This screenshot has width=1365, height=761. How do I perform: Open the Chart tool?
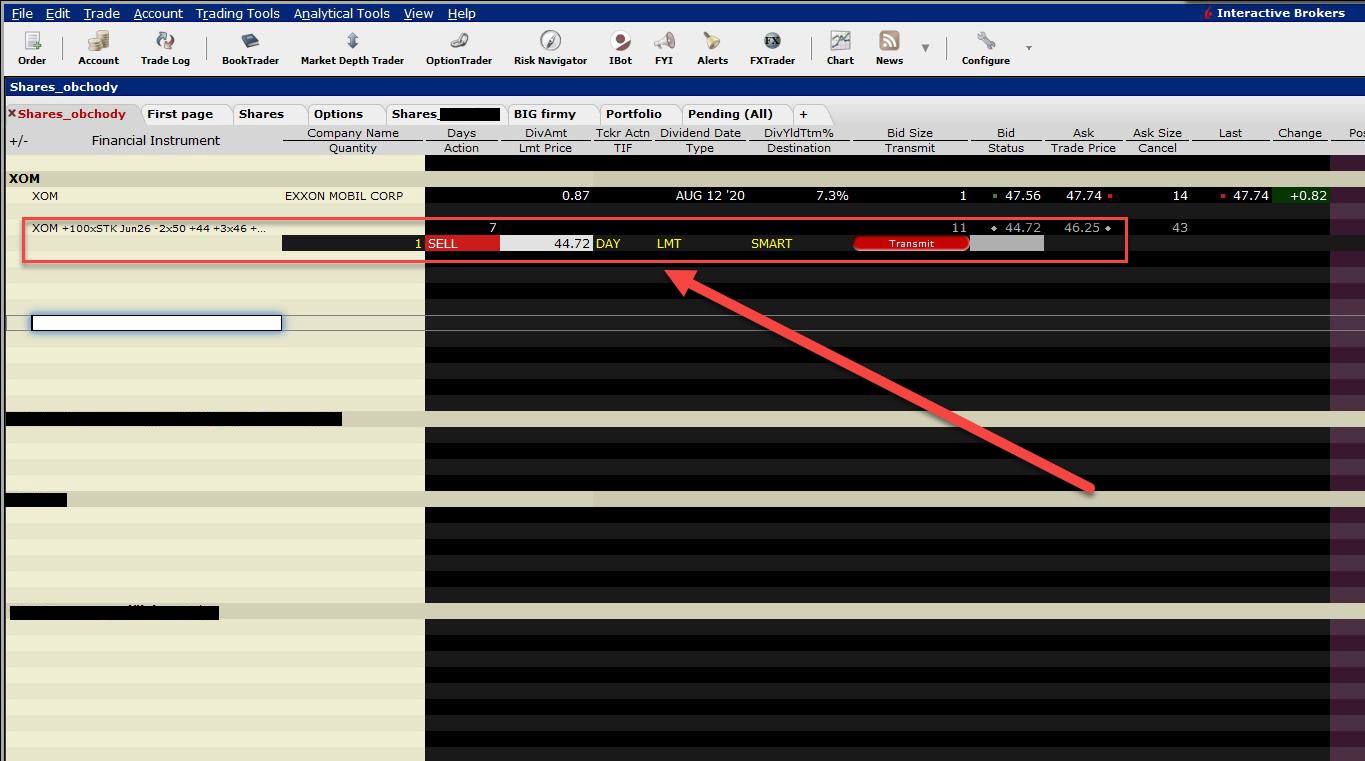pyautogui.click(x=840, y=42)
